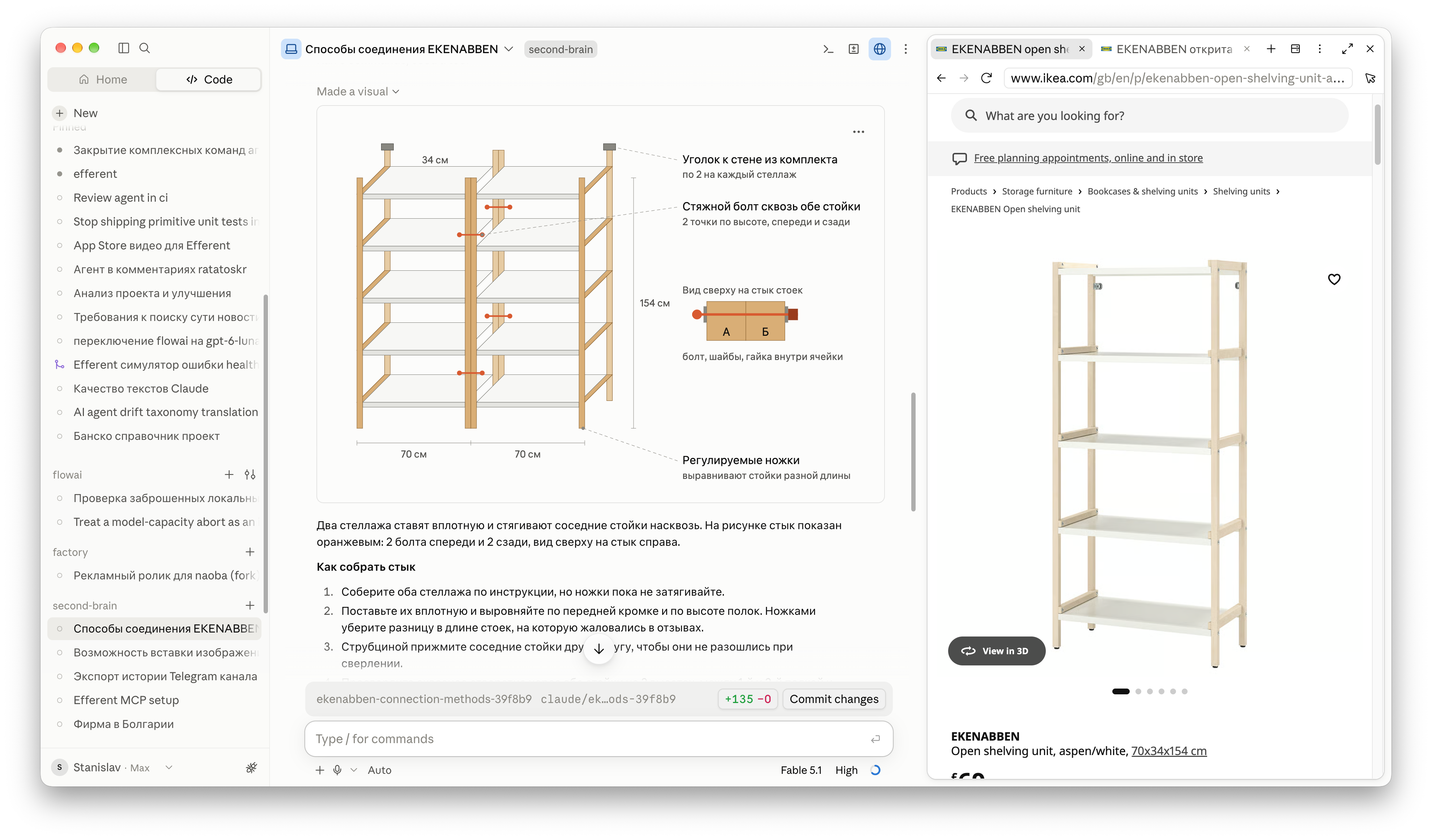The image size is (1432, 840).
Task: Switch to the Home tab
Action: coord(102,80)
